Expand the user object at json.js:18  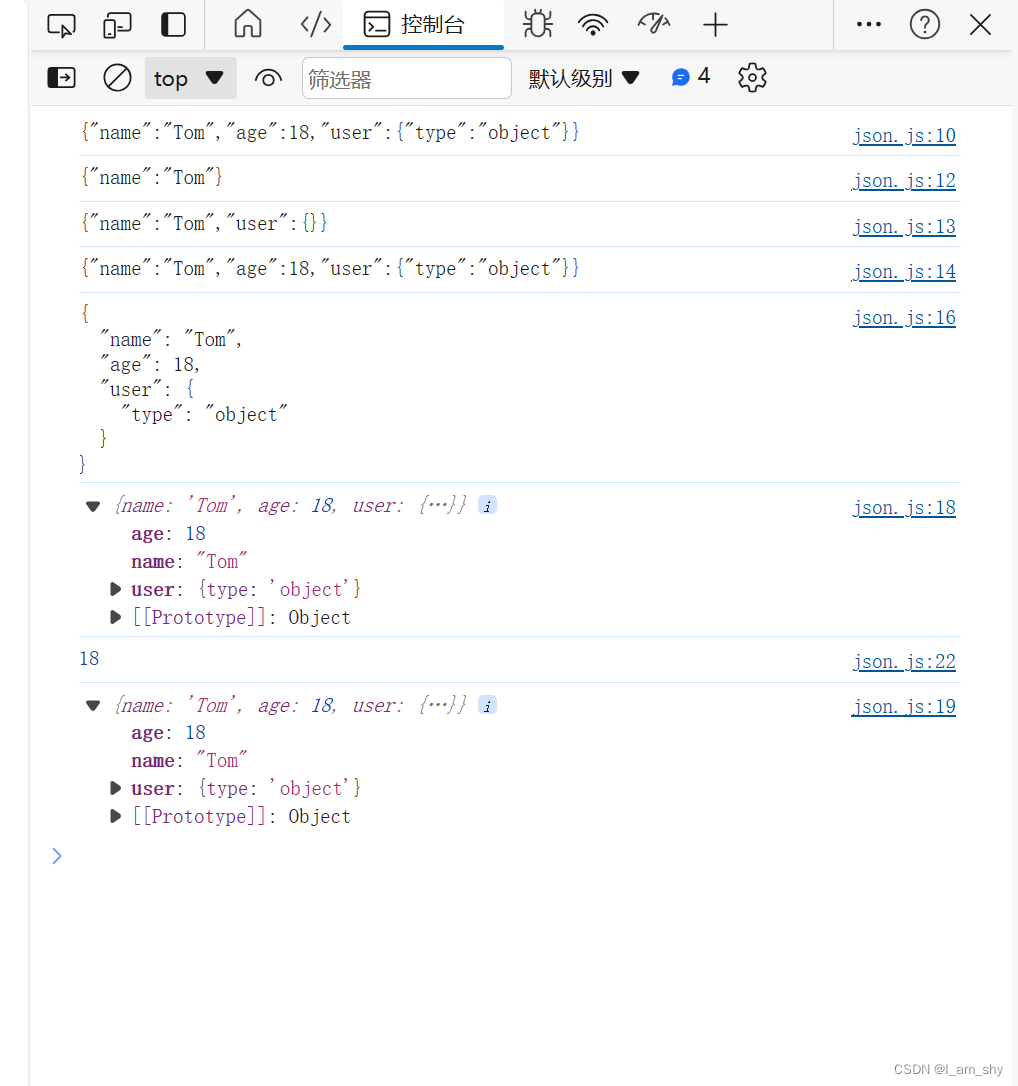(x=115, y=589)
